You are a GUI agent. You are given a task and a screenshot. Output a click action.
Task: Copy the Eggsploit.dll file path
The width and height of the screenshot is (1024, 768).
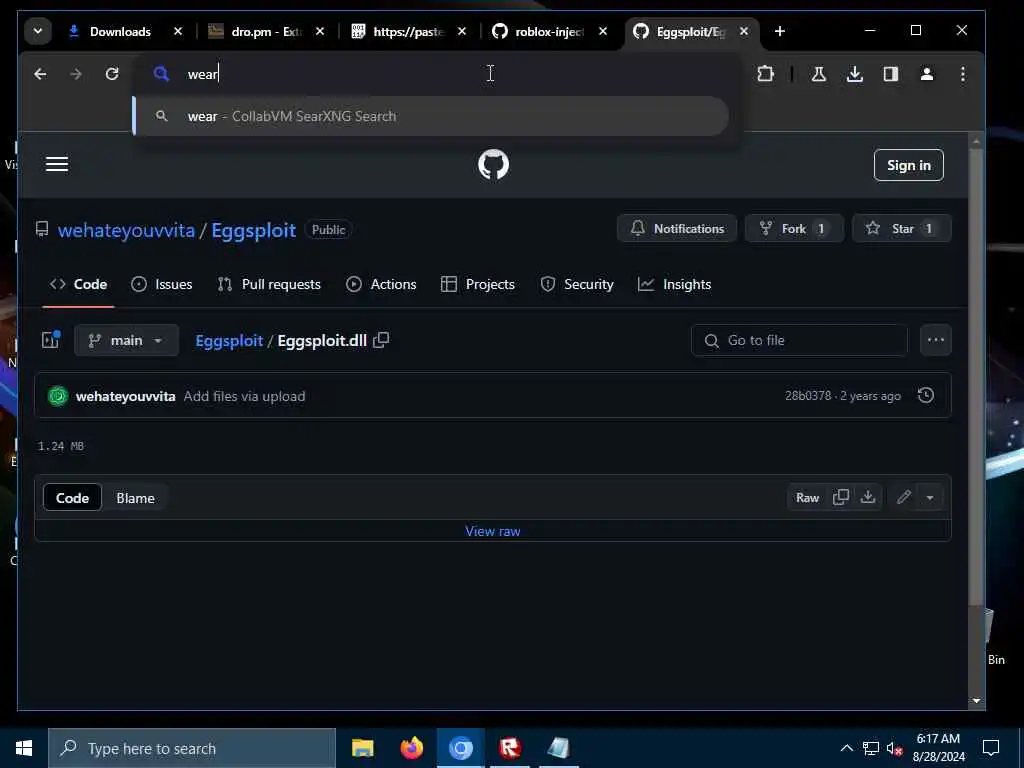381,340
